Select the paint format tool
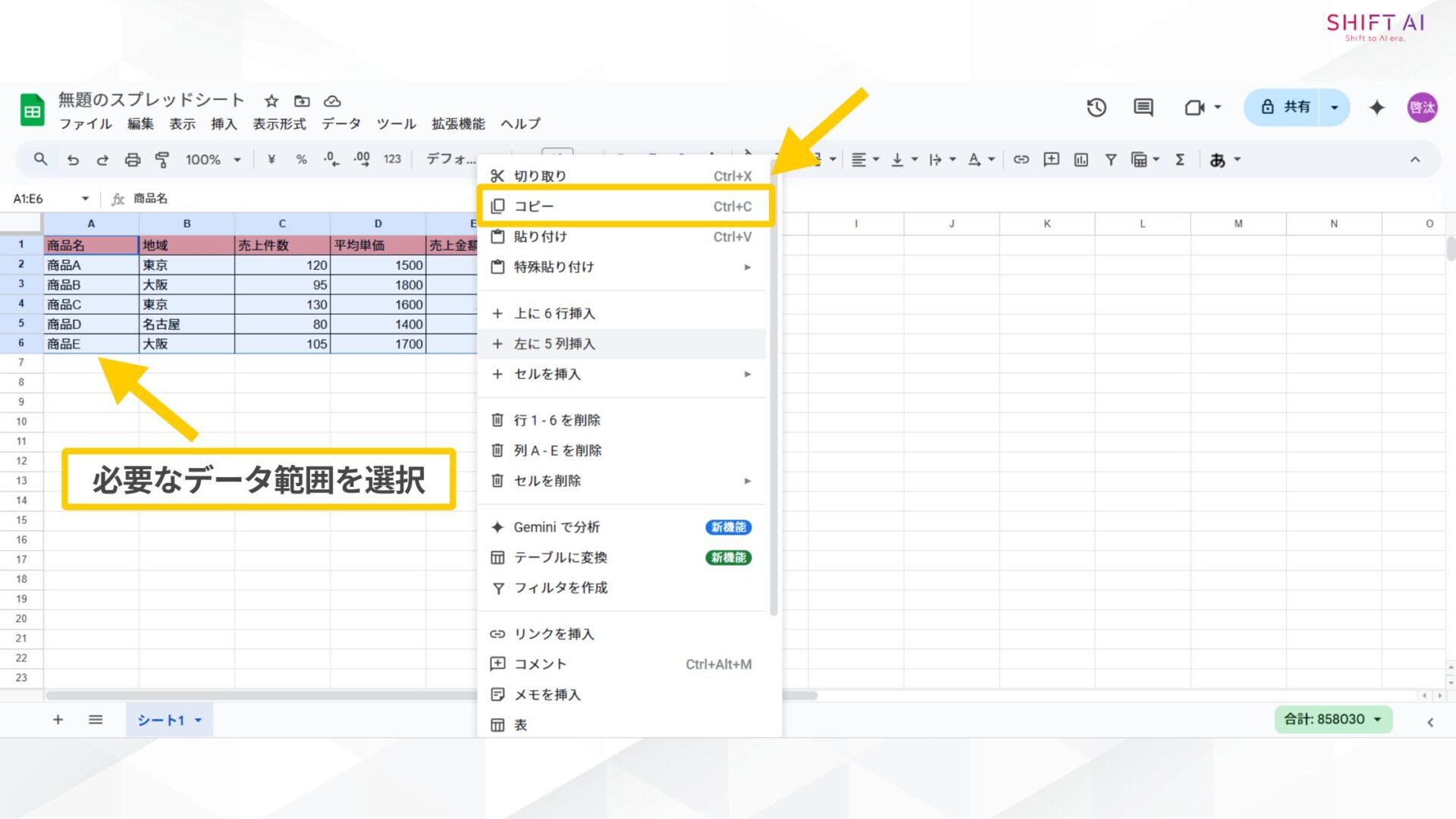The height and width of the screenshot is (819, 1456). click(x=162, y=160)
